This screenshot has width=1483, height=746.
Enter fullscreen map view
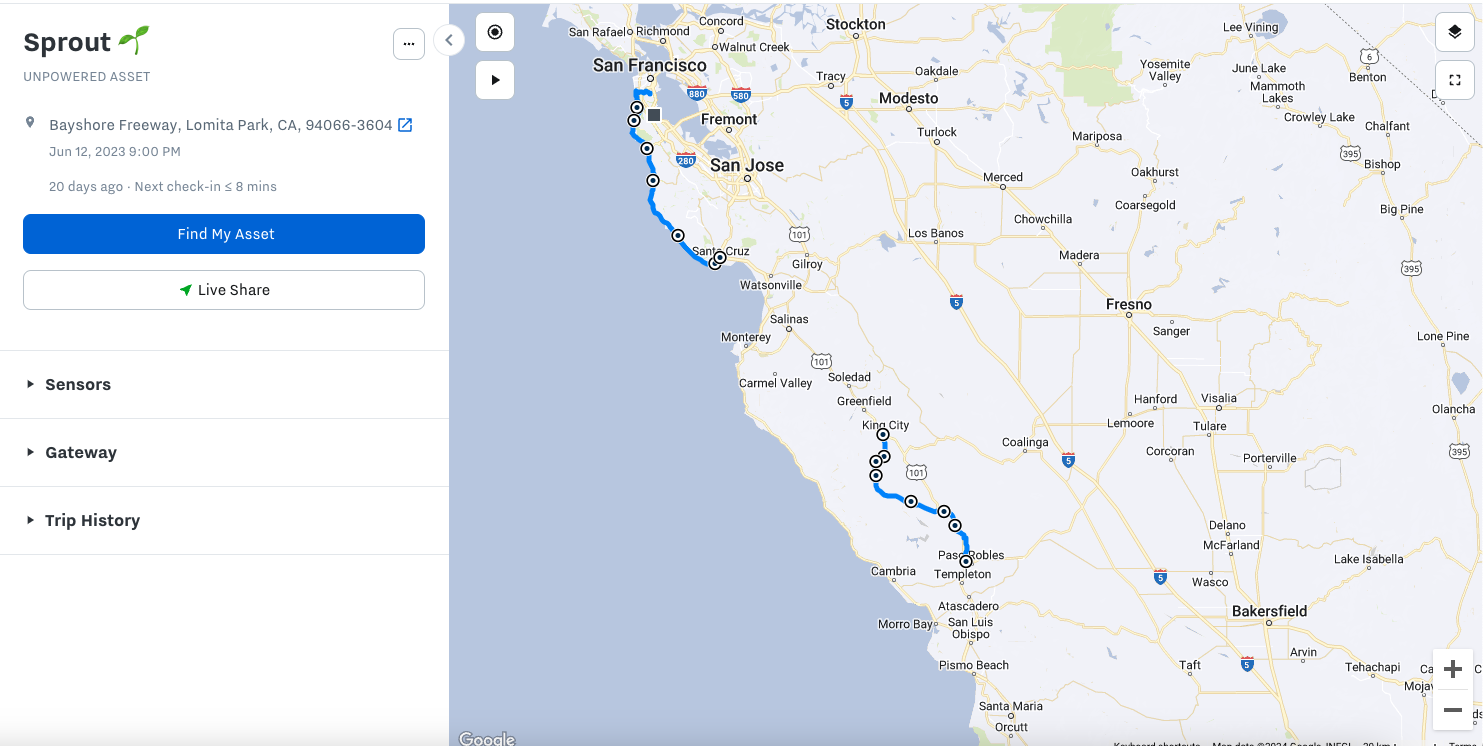pos(1455,79)
